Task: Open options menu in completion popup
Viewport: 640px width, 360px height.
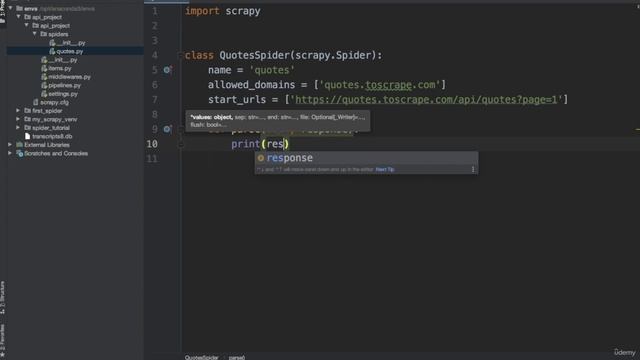Action: 473,169
